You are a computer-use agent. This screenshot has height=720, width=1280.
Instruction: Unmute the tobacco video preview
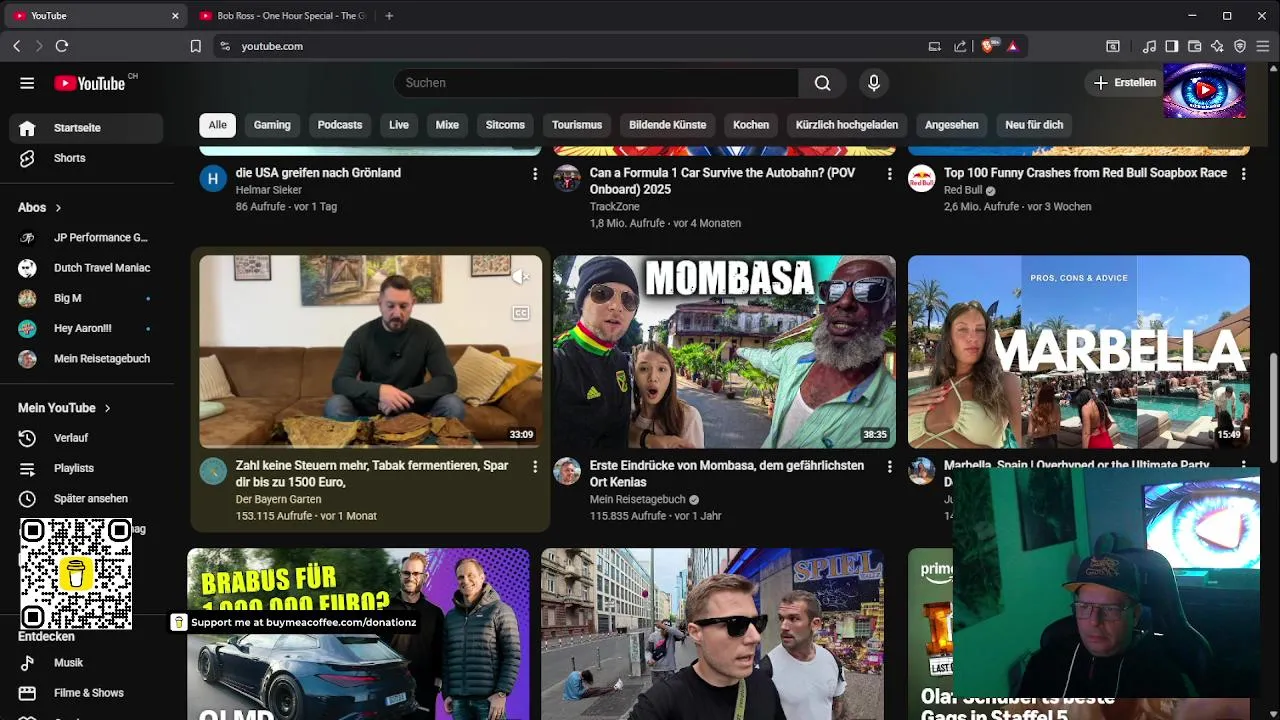tap(520, 277)
